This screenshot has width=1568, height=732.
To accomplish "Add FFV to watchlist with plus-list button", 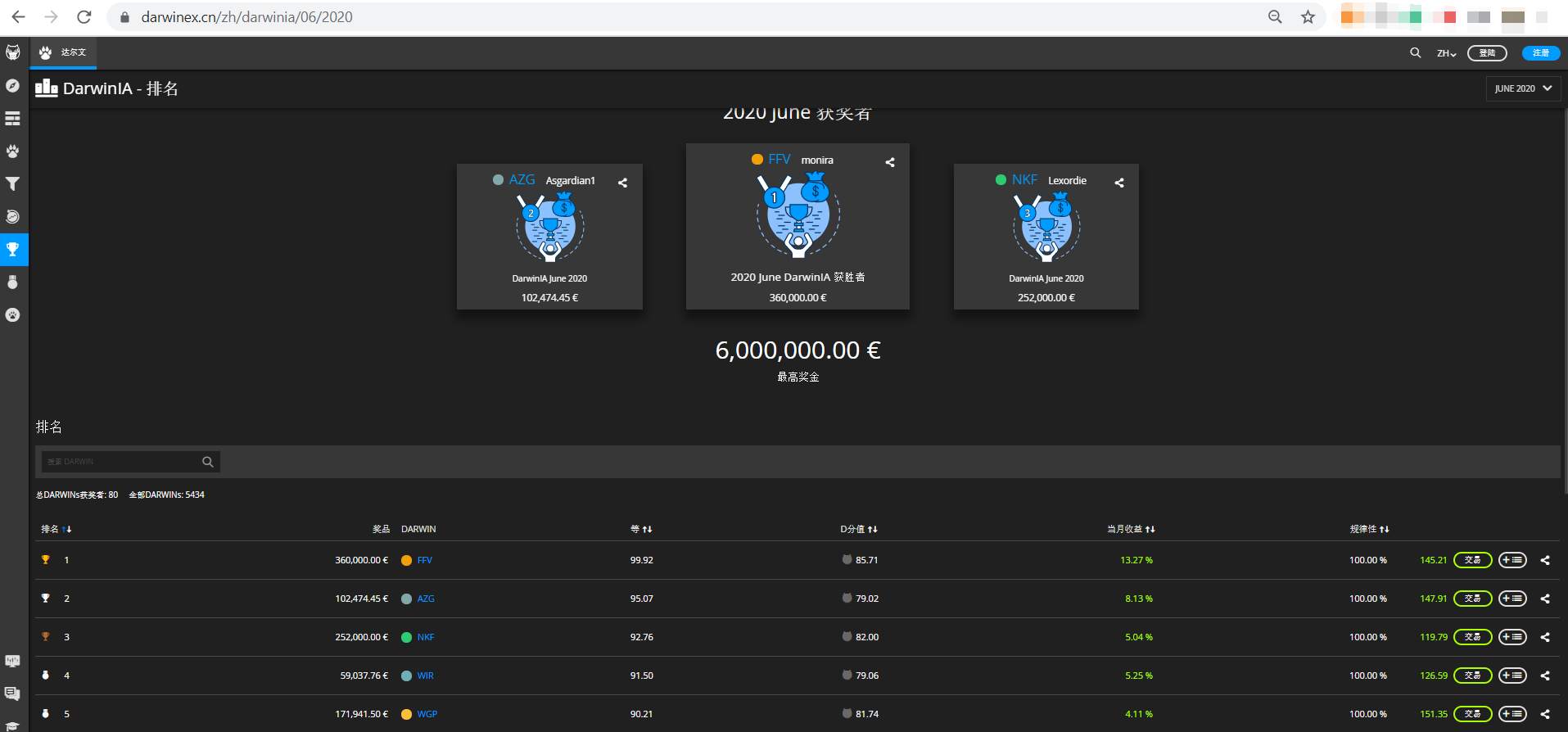I will 1512,560.
